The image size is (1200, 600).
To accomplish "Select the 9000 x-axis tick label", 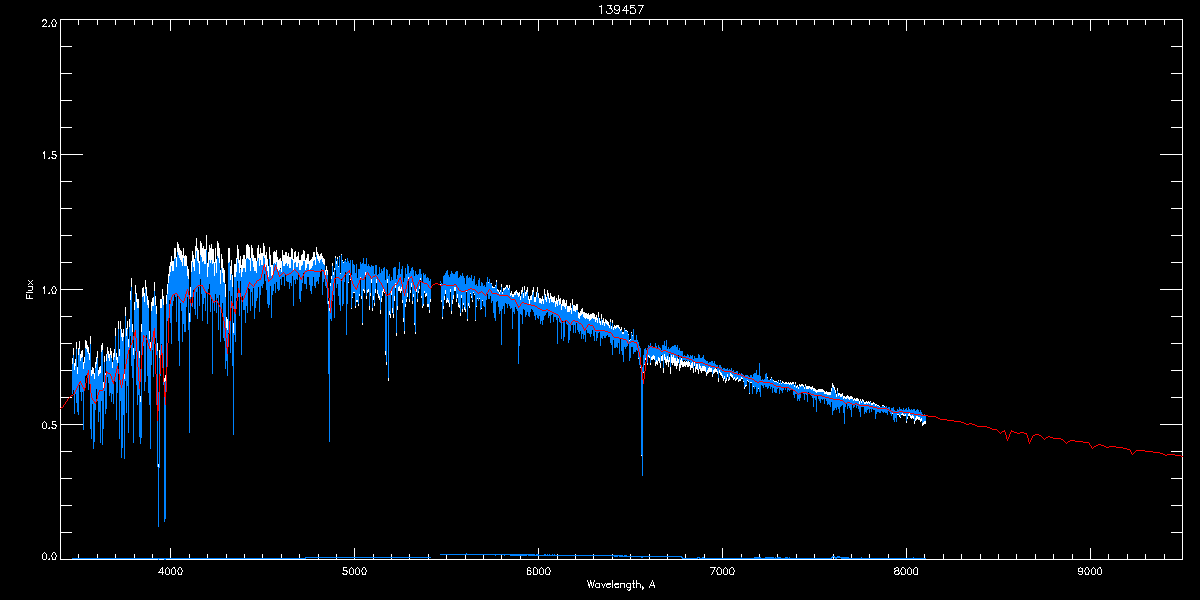I will [x=1090, y=572].
